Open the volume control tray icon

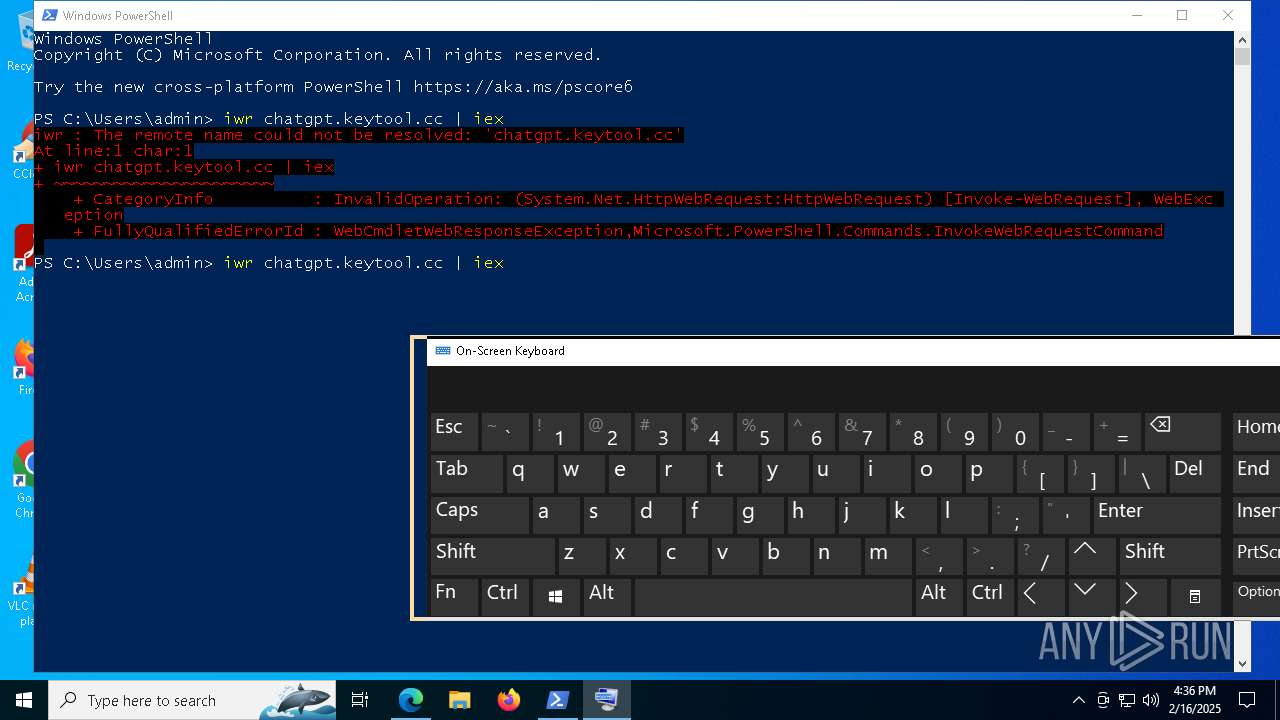pyautogui.click(x=1151, y=700)
